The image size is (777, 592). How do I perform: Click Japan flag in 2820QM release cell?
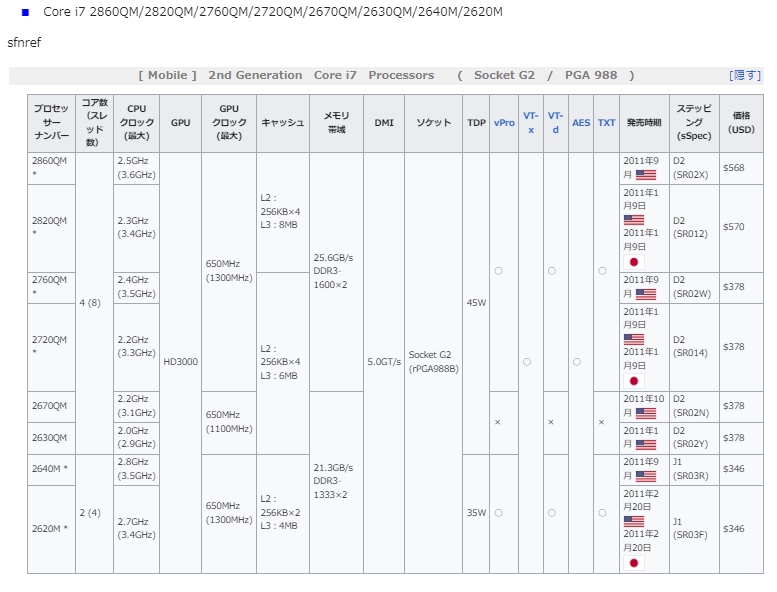pos(634,262)
